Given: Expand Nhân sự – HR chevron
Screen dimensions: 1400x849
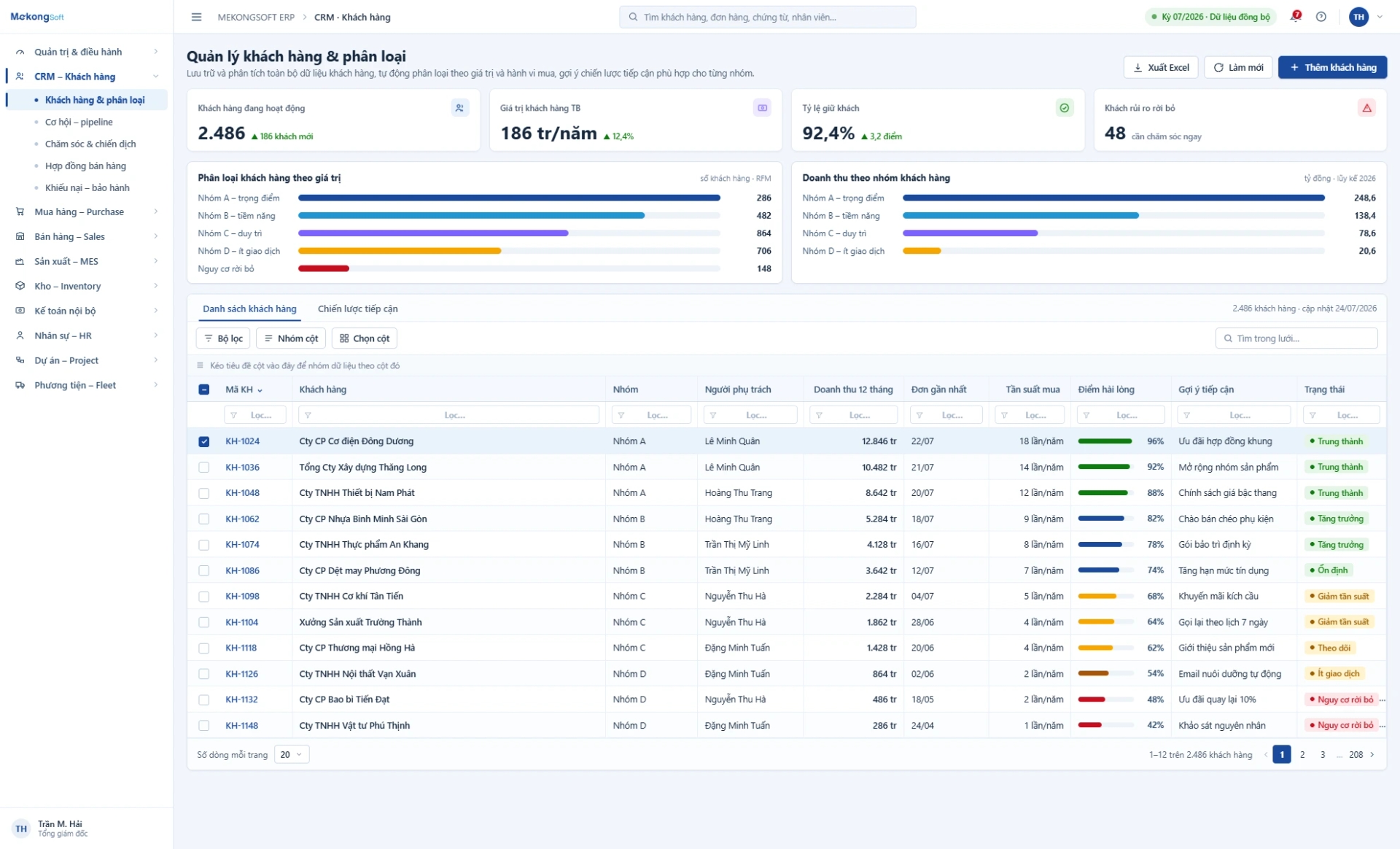Looking at the screenshot, I should [156, 336].
